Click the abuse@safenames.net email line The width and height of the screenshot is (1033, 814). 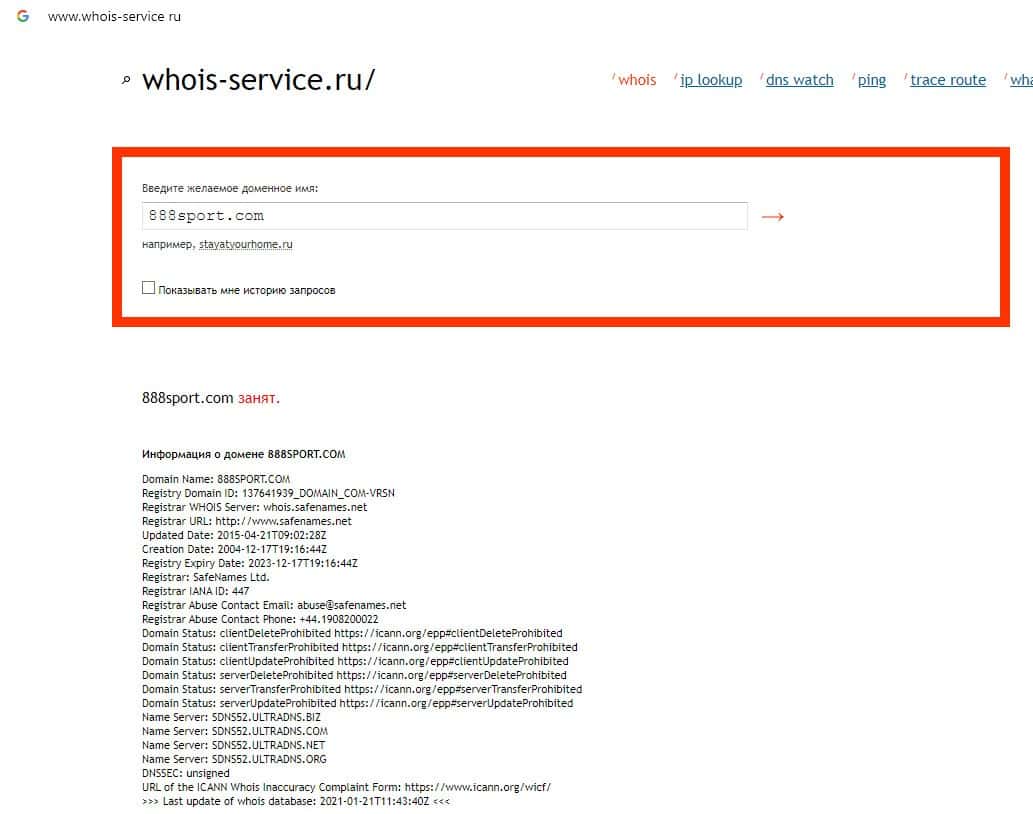[274, 605]
